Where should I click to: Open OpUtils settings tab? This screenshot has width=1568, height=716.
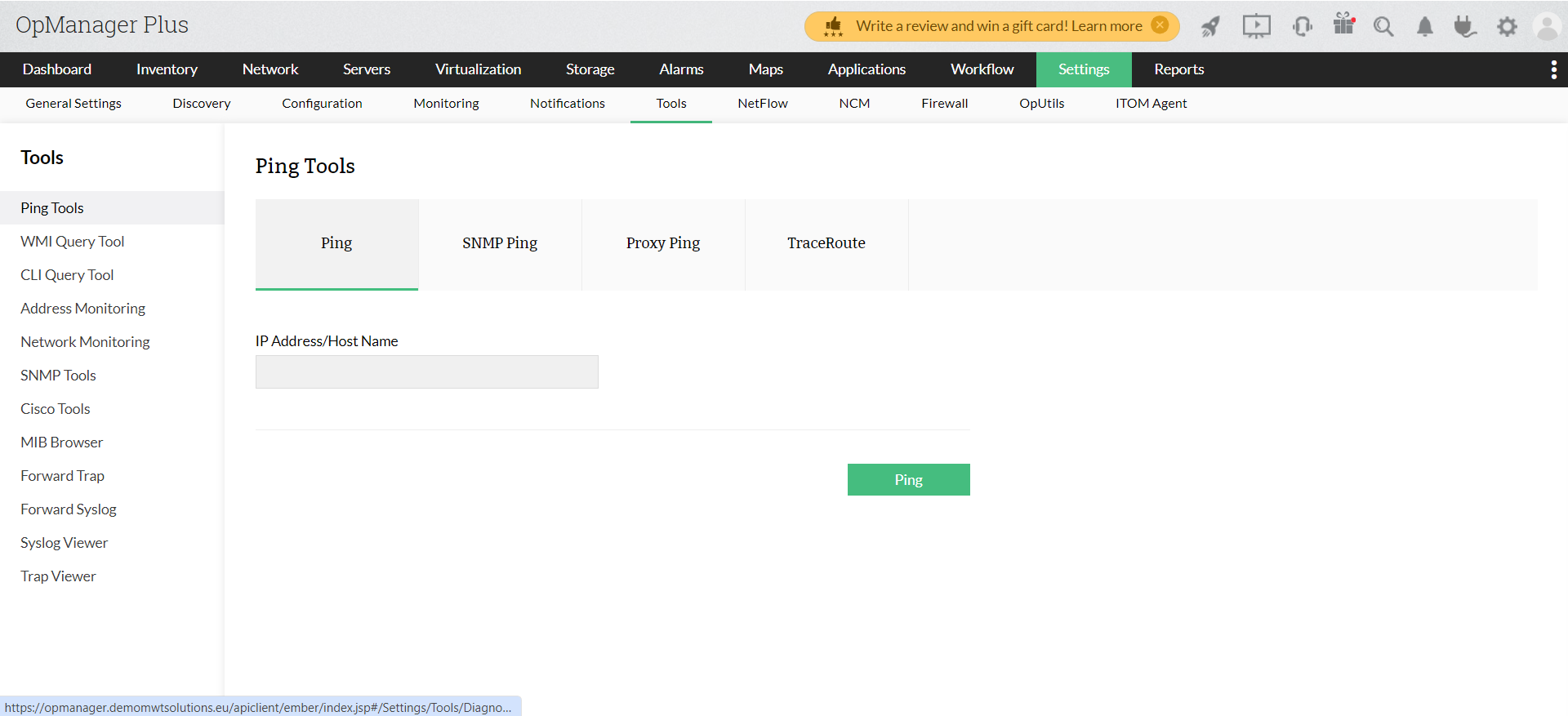pyautogui.click(x=1042, y=104)
